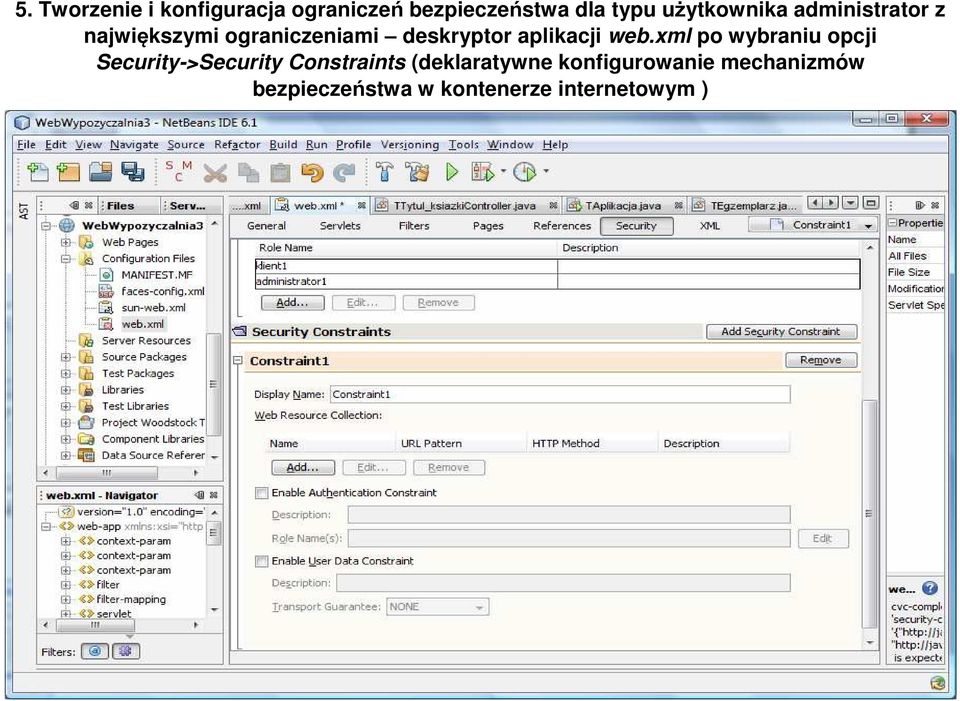The height and width of the screenshot is (701, 960).
Task: Click the Cut scissors icon
Action: point(215,173)
